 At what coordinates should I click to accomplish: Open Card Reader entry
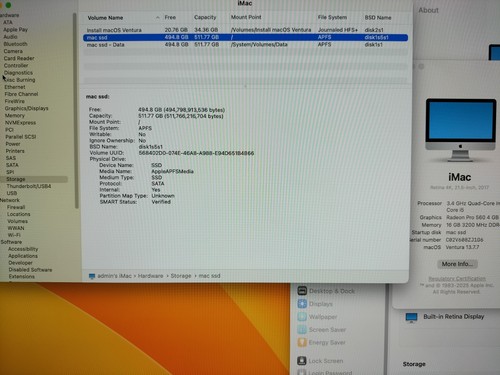pos(19,58)
